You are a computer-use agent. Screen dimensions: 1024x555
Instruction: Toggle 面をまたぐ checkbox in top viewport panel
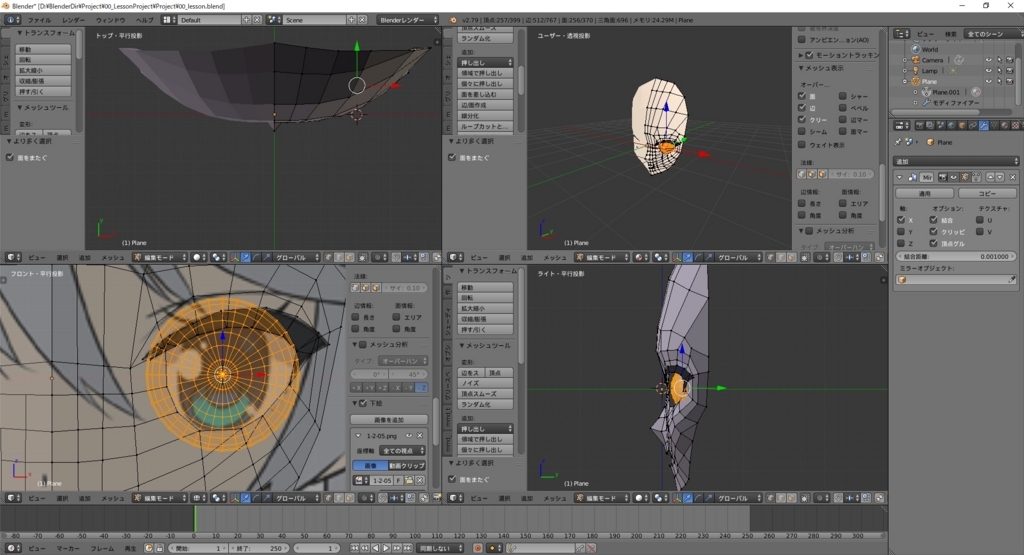(x=10, y=157)
